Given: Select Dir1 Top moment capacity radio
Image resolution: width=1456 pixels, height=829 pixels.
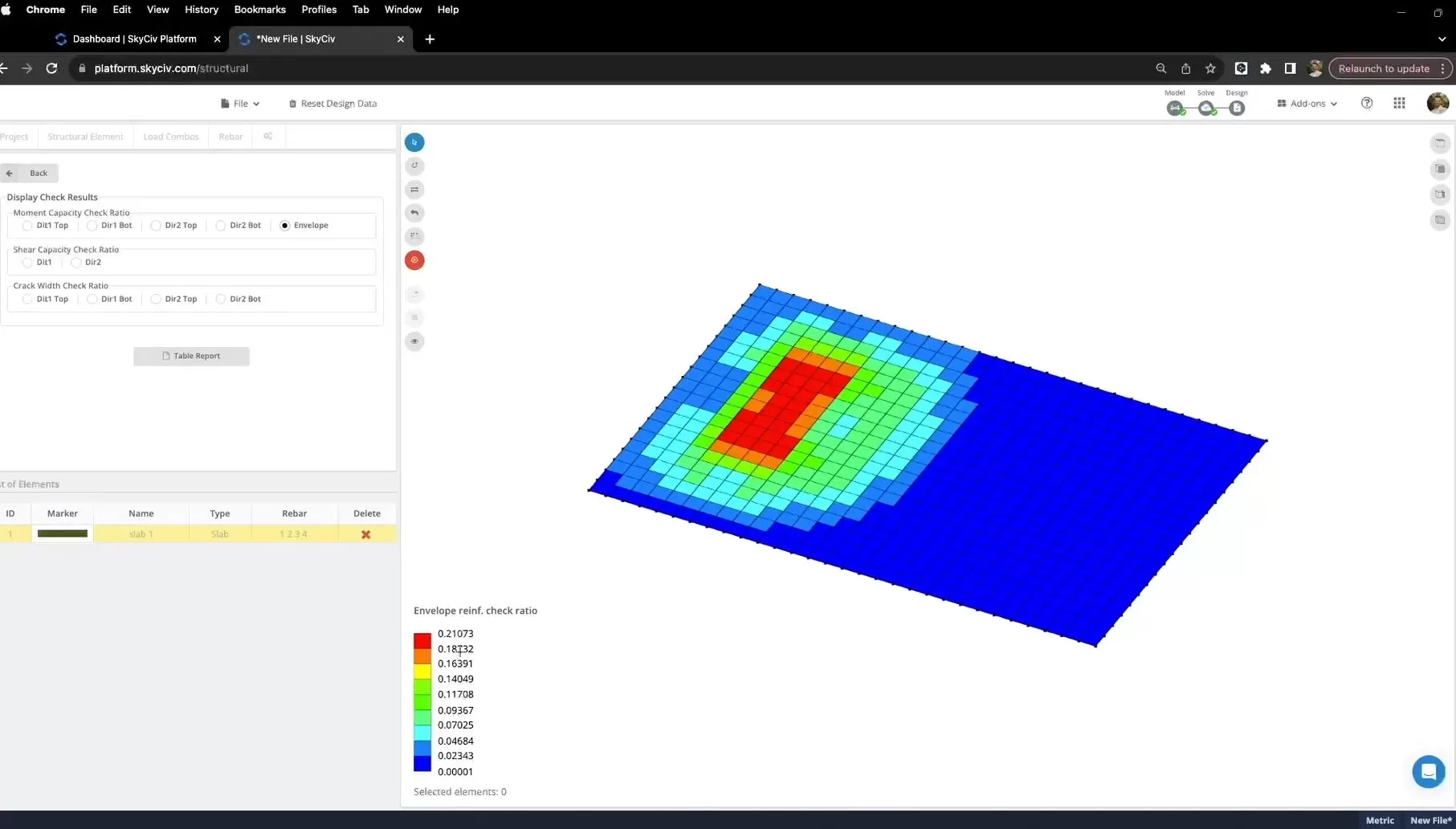Looking at the screenshot, I should coord(28,226).
